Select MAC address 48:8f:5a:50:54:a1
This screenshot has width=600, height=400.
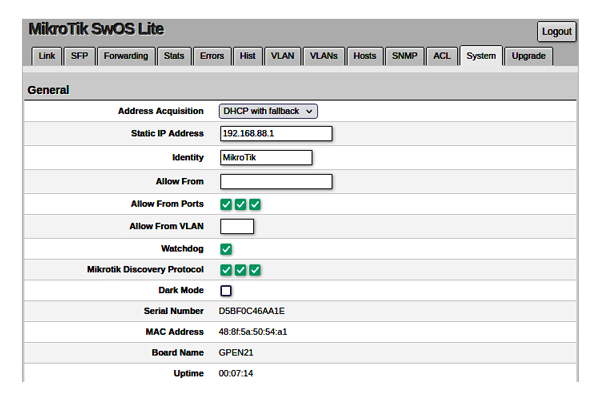[x=253, y=332]
